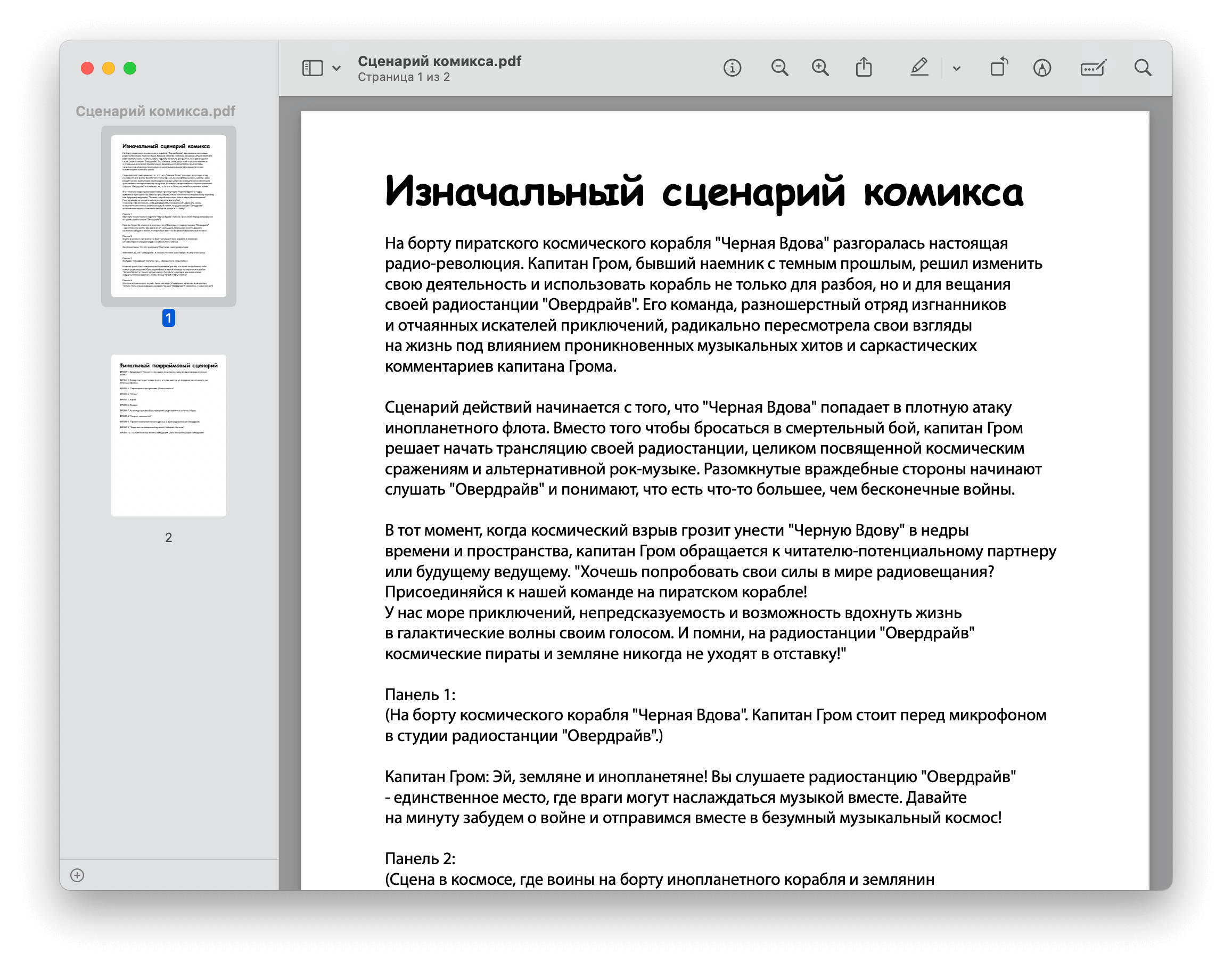
Task: Maximize the window with the green button
Action: tap(130, 68)
